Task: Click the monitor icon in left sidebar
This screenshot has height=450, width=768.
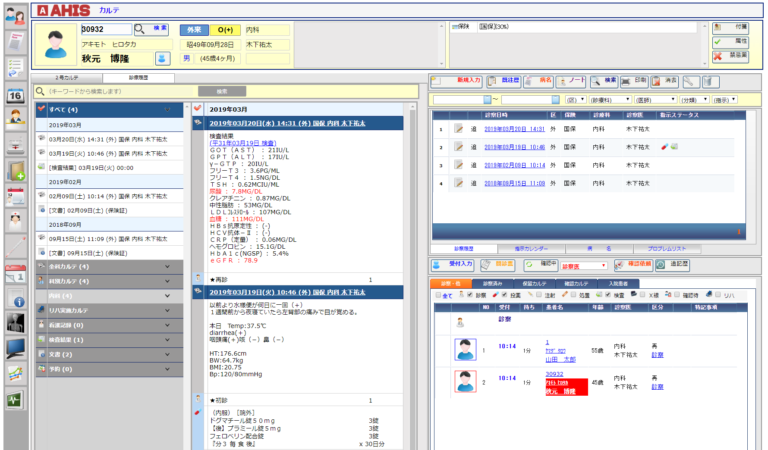Action: 15,348
